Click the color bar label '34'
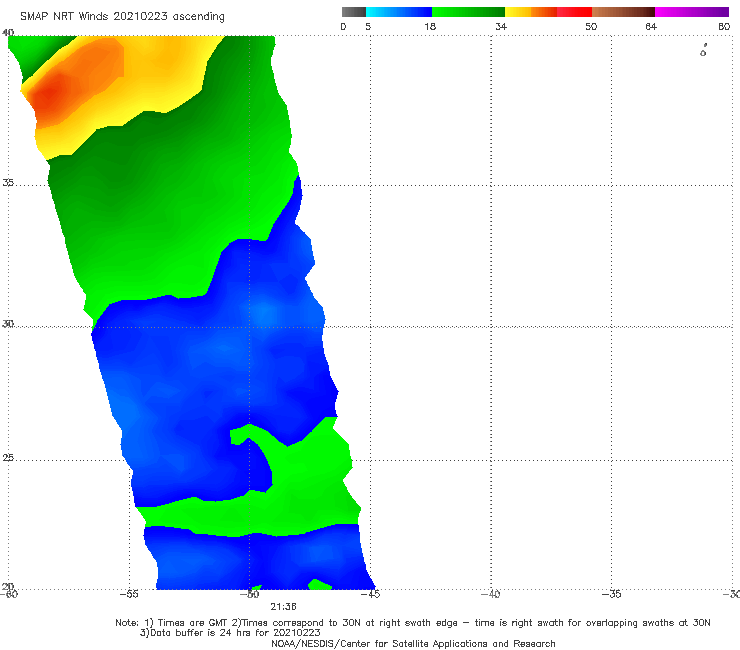This screenshot has height=650, width=740. [501, 26]
